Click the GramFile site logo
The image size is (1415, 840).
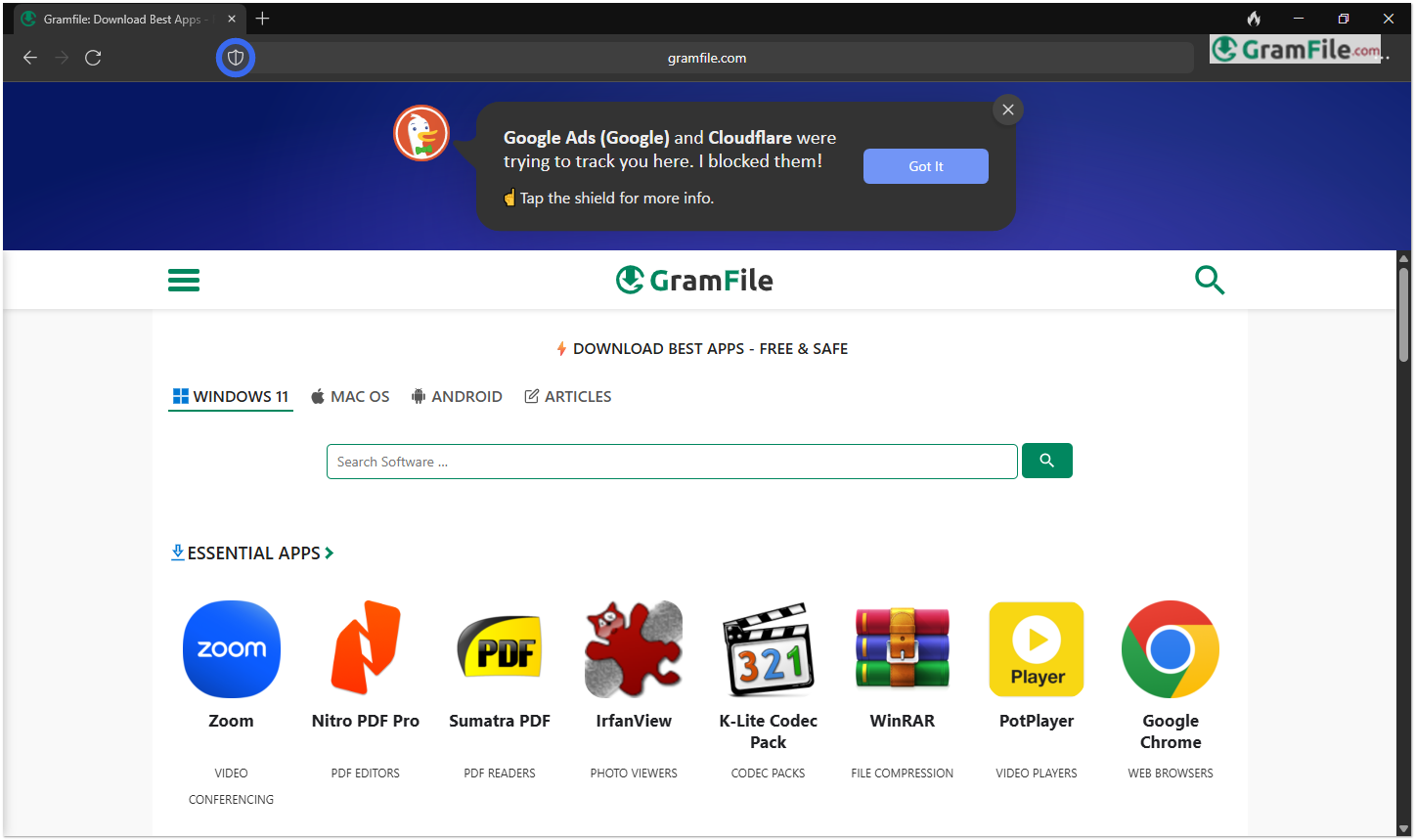coord(694,281)
